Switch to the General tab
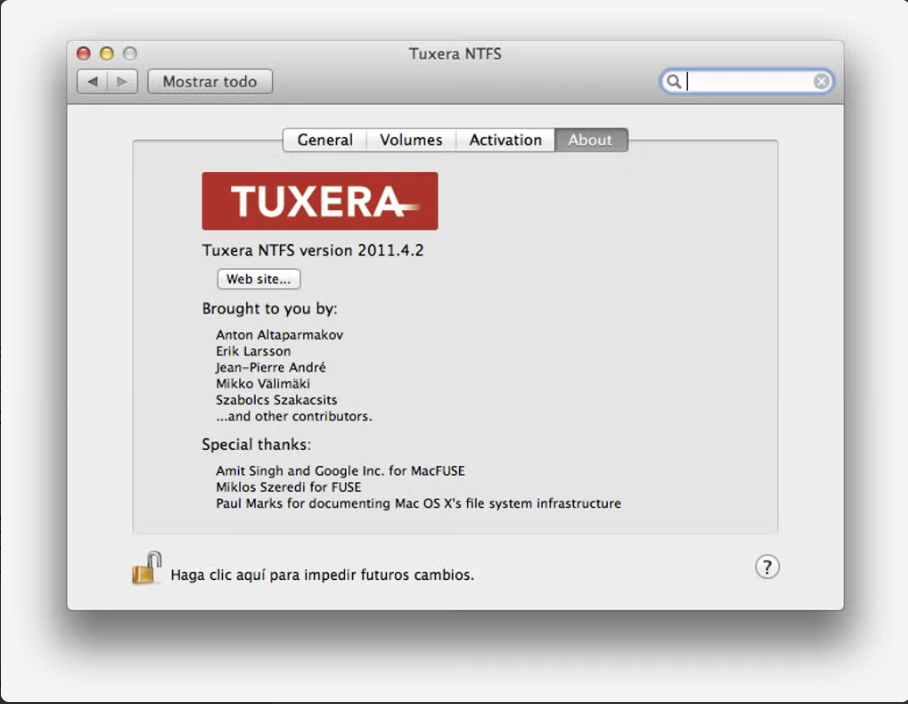The width and height of the screenshot is (908, 704). 324,140
